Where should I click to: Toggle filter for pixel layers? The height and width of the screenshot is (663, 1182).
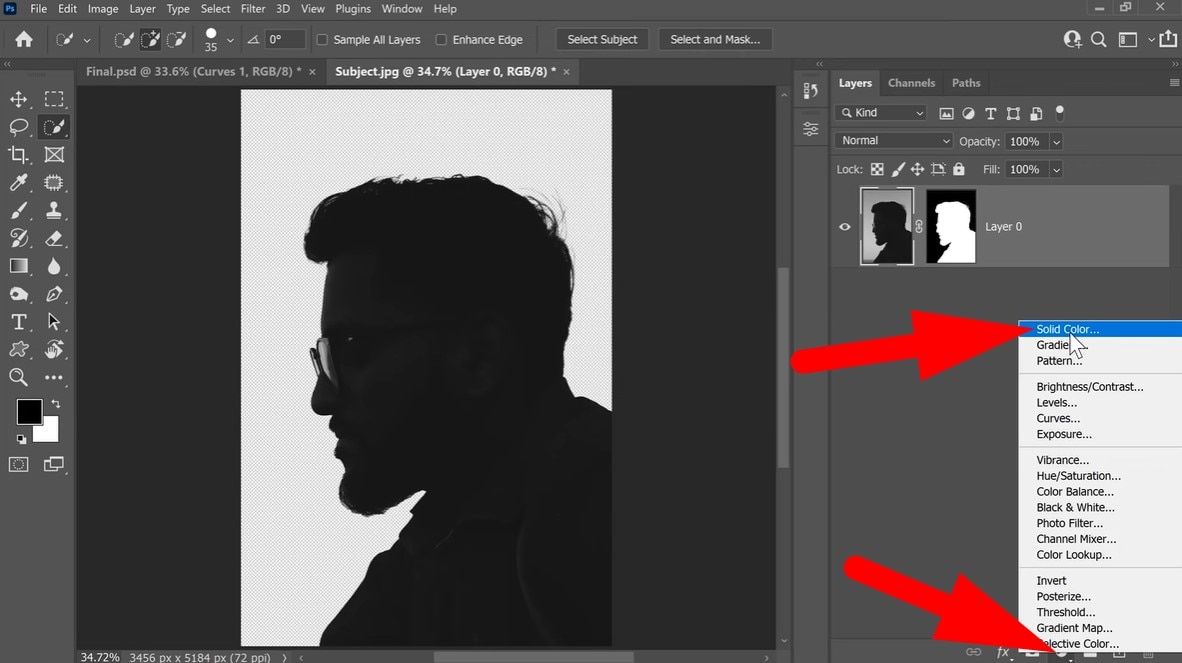(946, 114)
